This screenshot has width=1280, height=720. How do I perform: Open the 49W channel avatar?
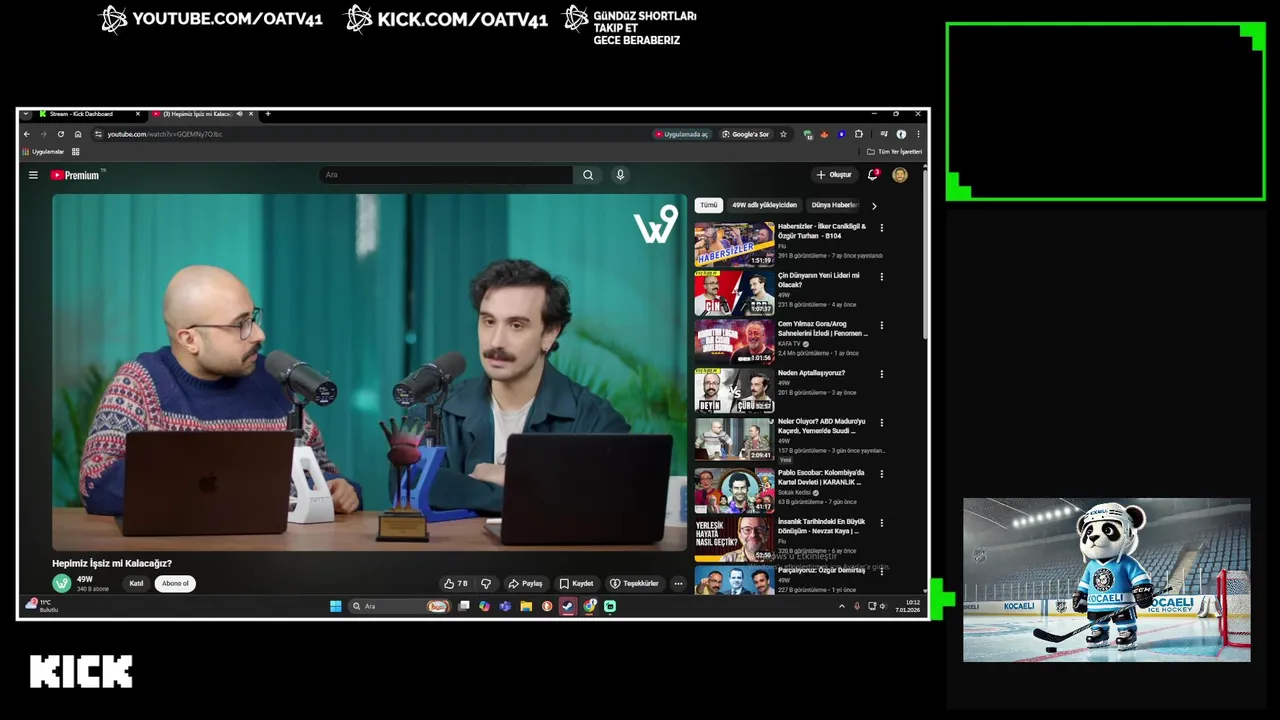point(62,582)
